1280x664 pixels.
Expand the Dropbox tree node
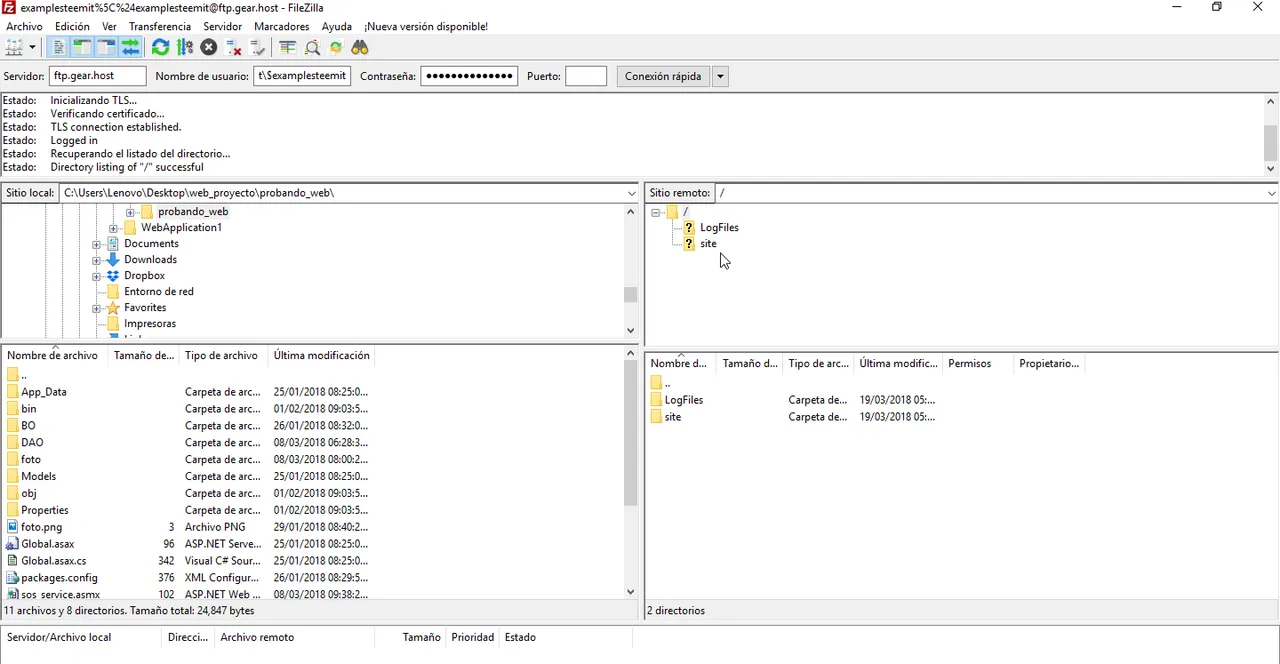[96, 276]
